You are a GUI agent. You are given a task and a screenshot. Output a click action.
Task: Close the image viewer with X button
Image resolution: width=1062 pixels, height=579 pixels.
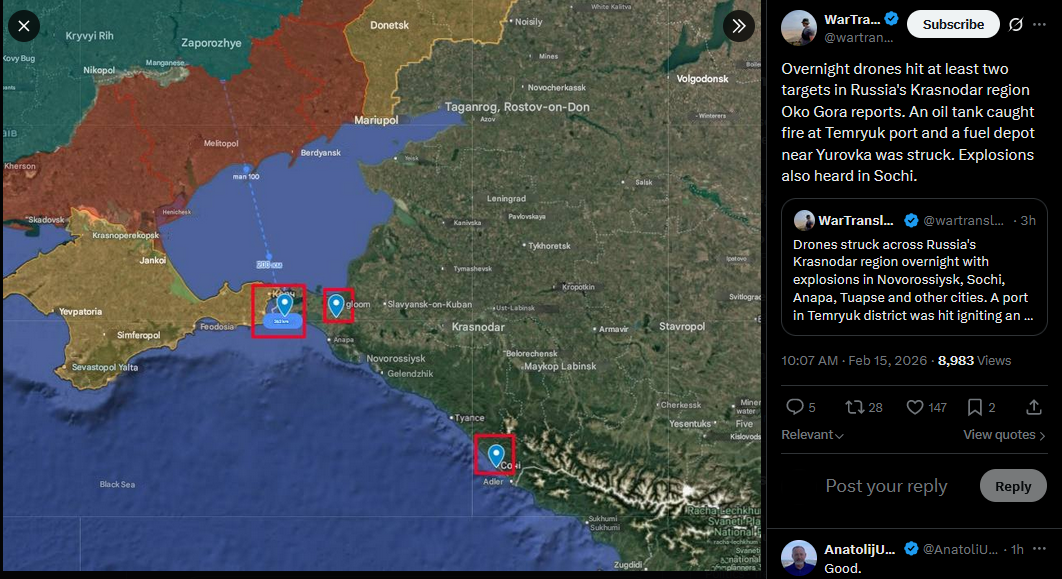24,26
